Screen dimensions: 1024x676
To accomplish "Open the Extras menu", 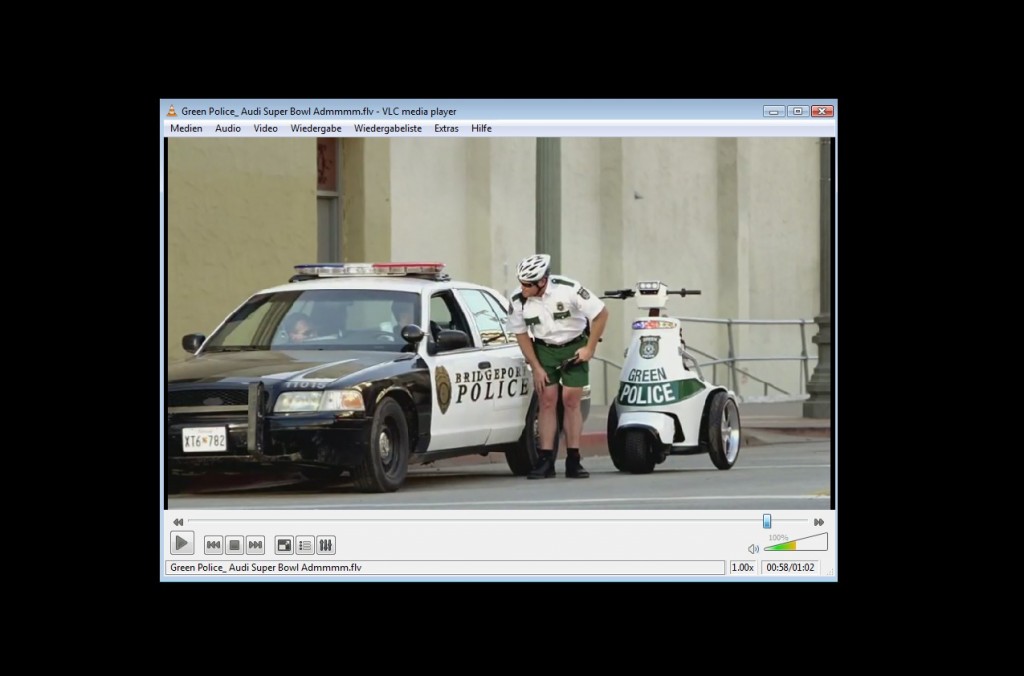I will [446, 128].
